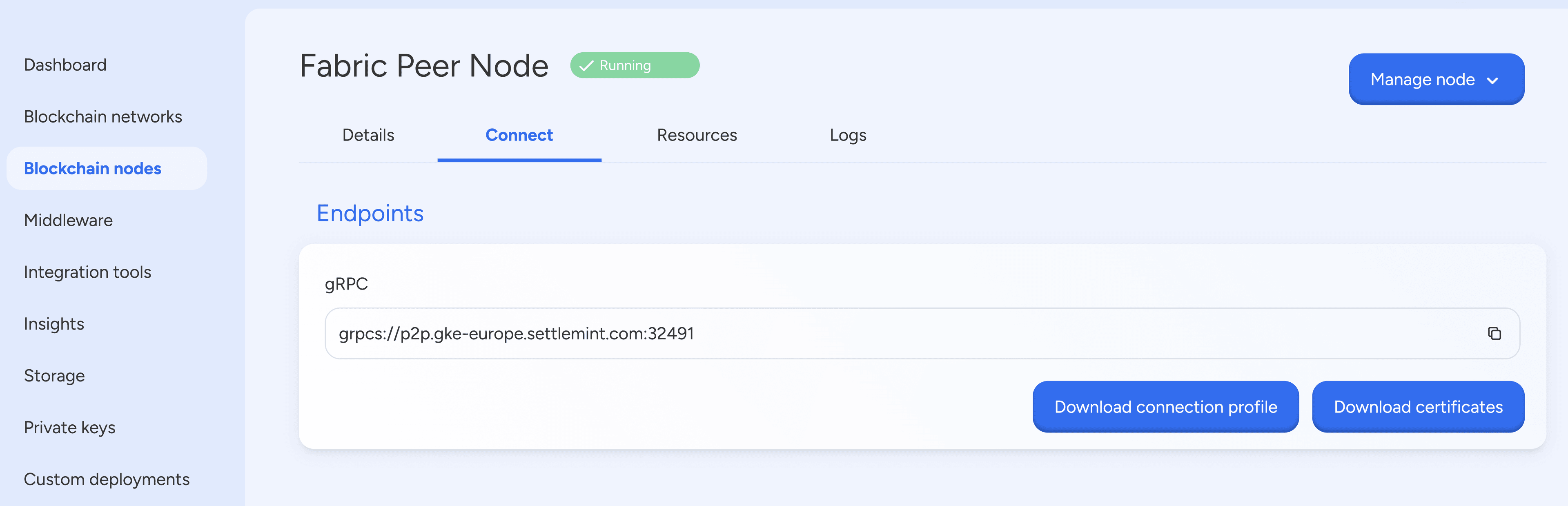Open Blockchain networks section
Image resolution: width=1568 pixels, height=506 pixels.
click(x=103, y=116)
